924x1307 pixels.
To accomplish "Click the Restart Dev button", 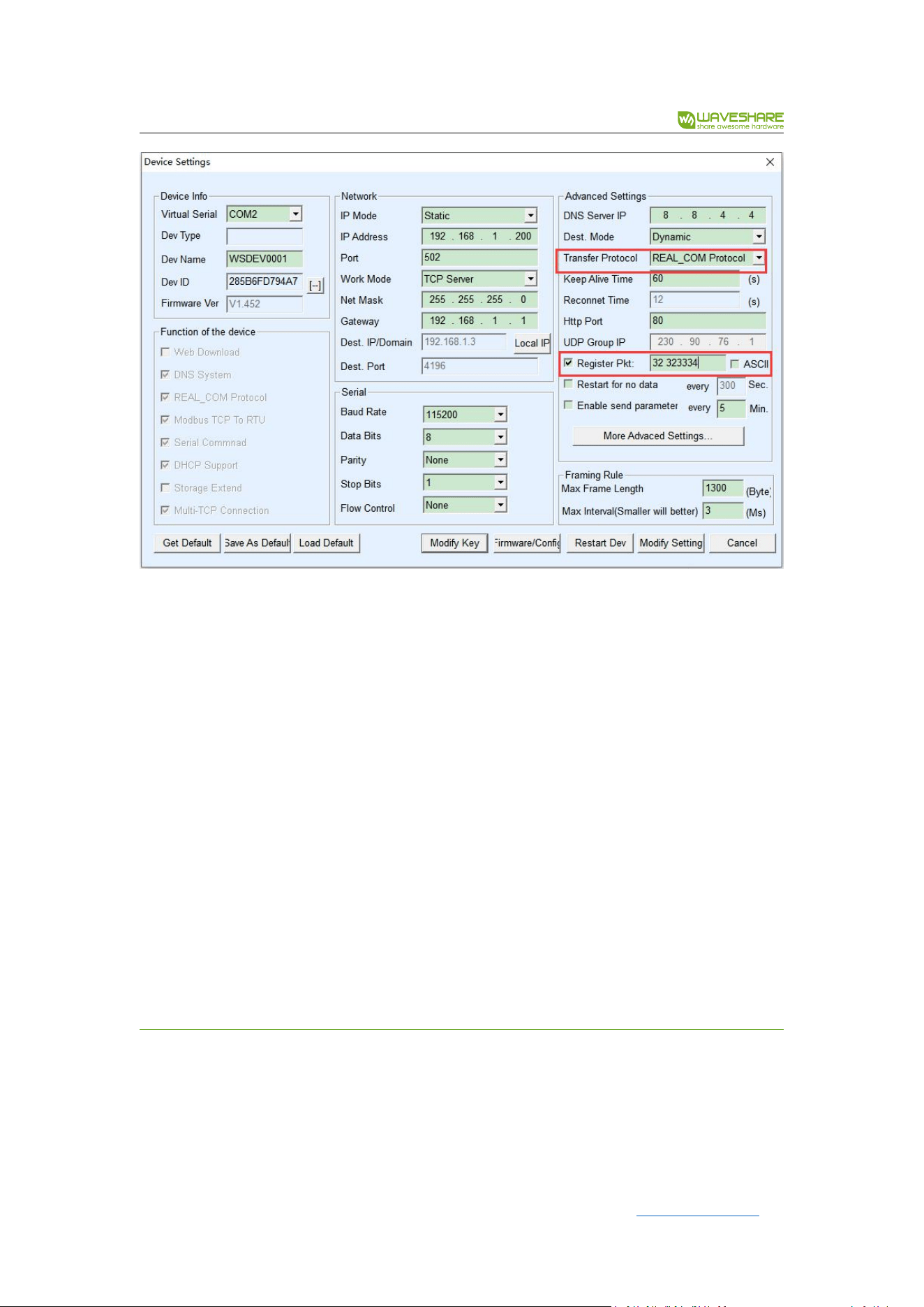I will pyautogui.click(x=600, y=543).
